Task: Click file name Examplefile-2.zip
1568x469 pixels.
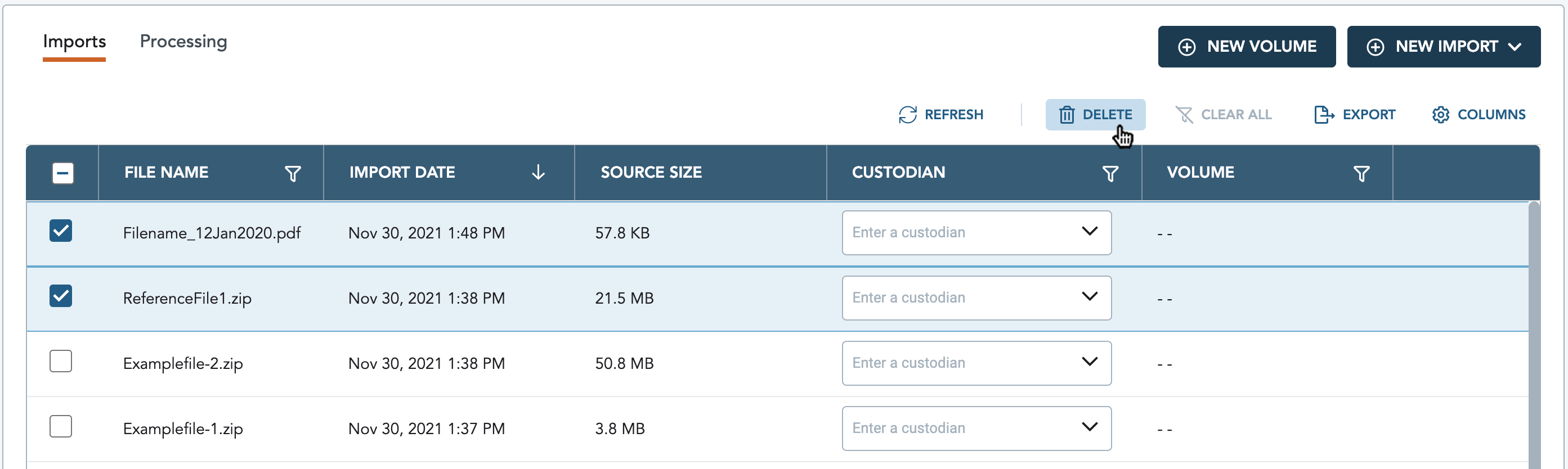Action: coord(182,363)
